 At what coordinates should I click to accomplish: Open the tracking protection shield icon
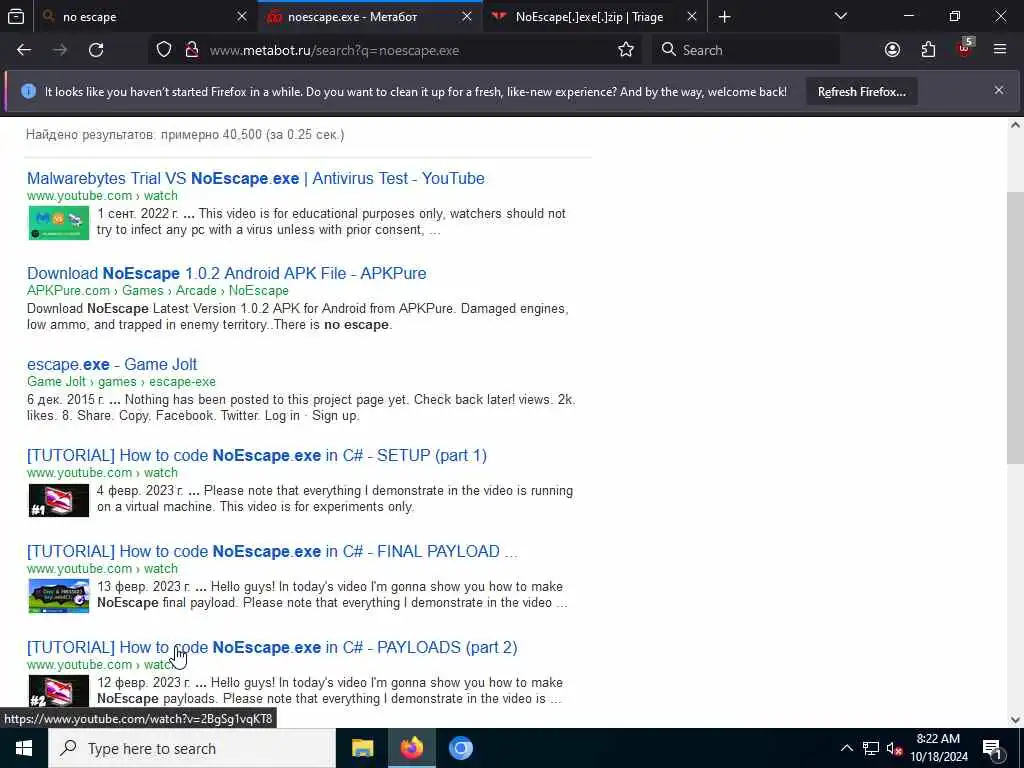tap(164, 50)
